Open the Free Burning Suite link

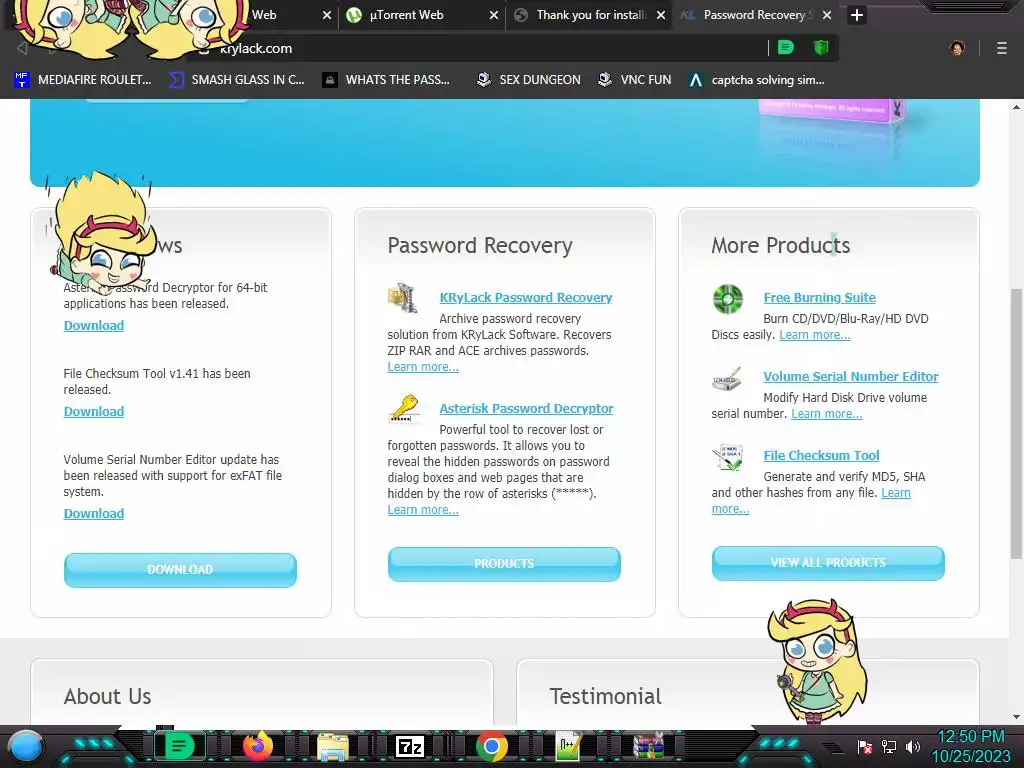pyautogui.click(x=820, y=297)
